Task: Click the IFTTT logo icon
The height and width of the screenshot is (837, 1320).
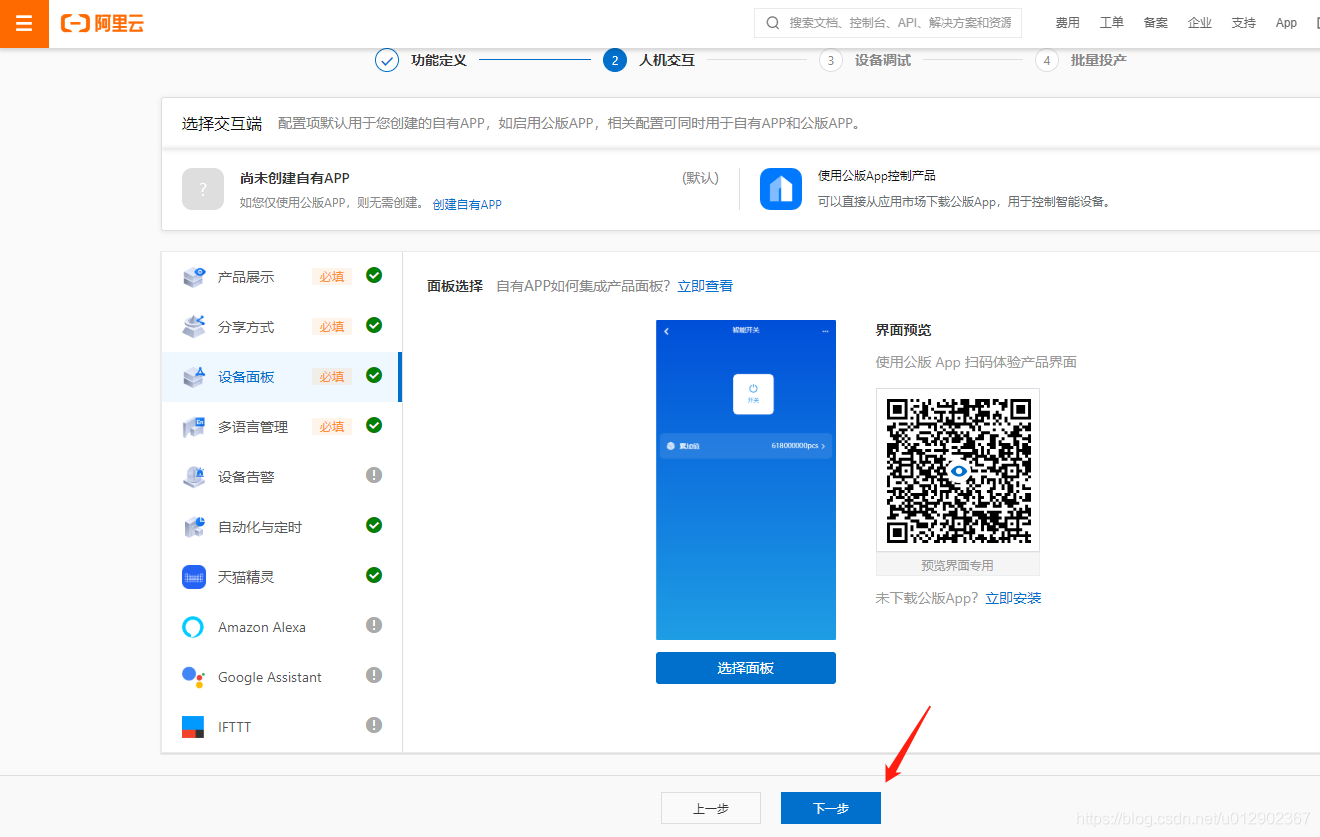Action: pos(193,727)
